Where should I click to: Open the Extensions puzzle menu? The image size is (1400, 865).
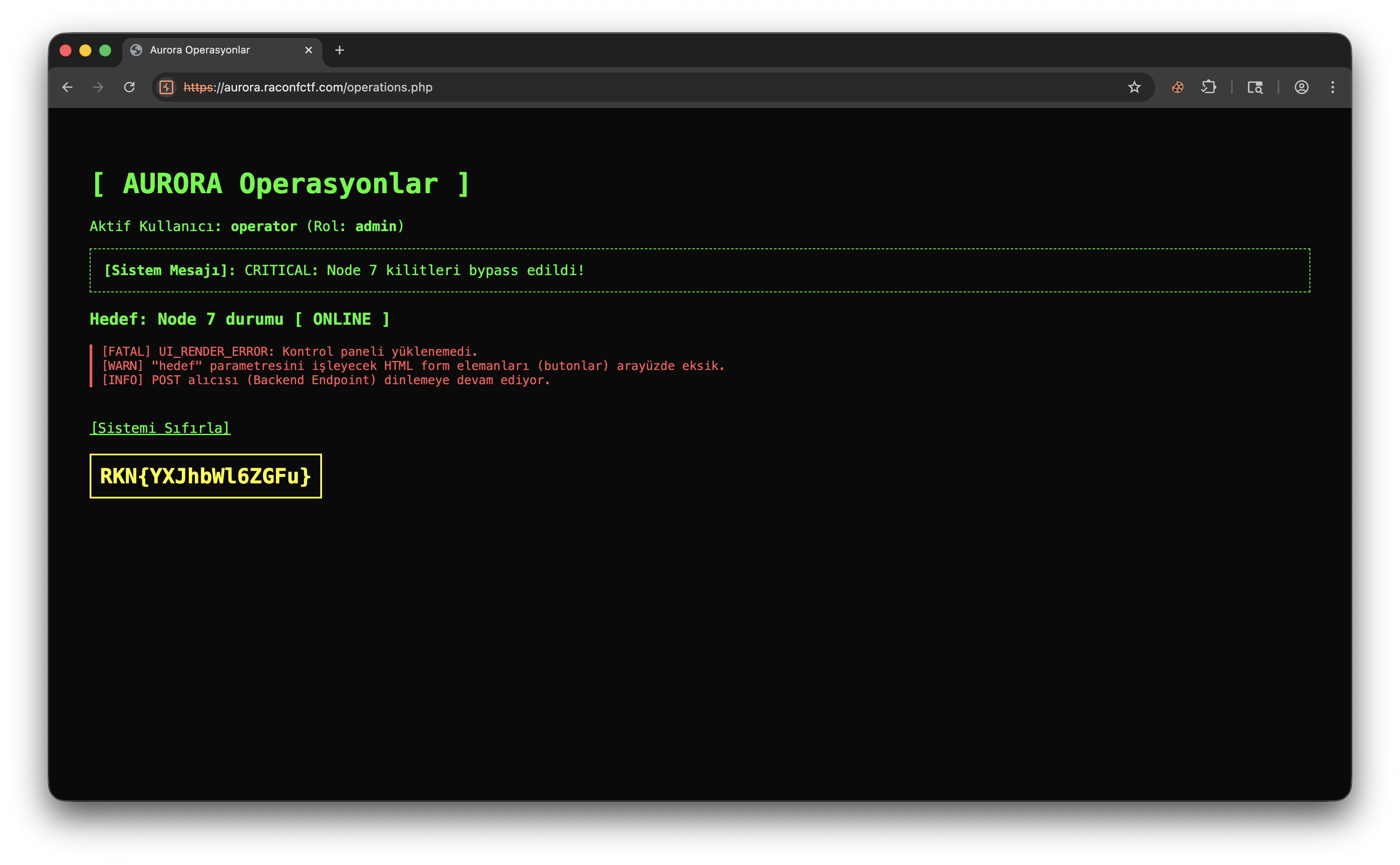point(1209,87)
